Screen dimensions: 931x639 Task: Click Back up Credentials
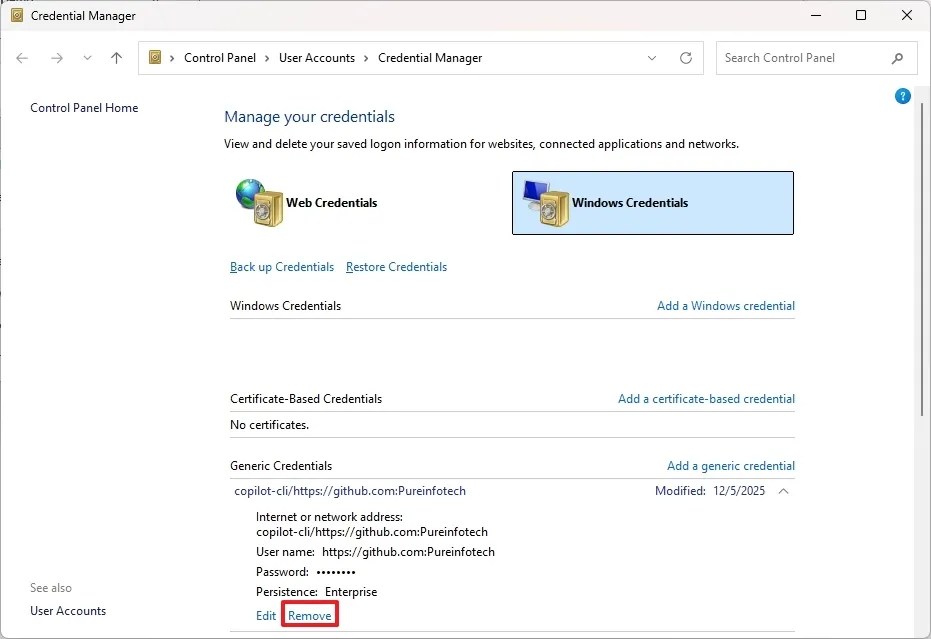pyautogui.click(x=281, y=267)
